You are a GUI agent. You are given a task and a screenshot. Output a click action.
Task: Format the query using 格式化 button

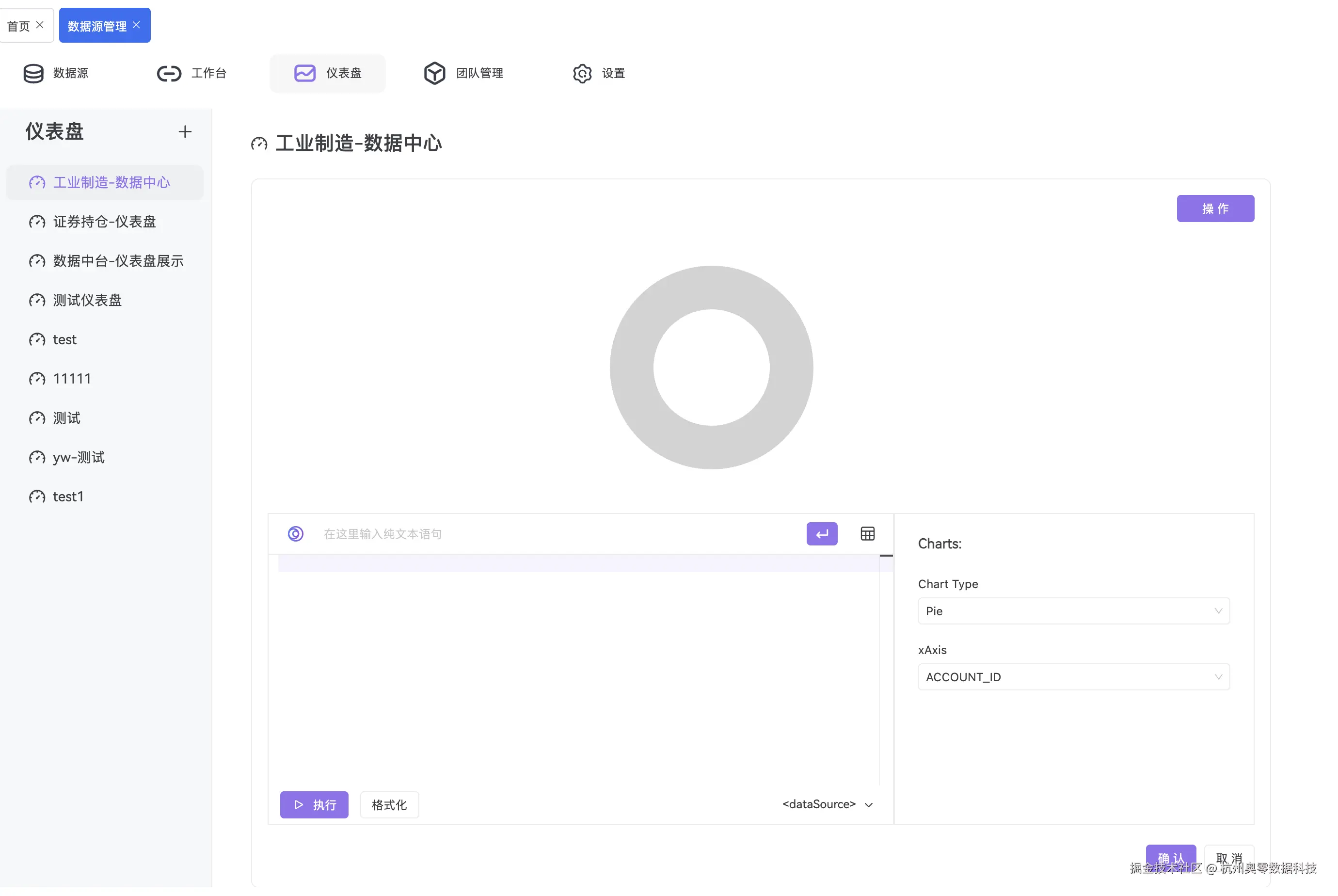(x=389, y=804)
